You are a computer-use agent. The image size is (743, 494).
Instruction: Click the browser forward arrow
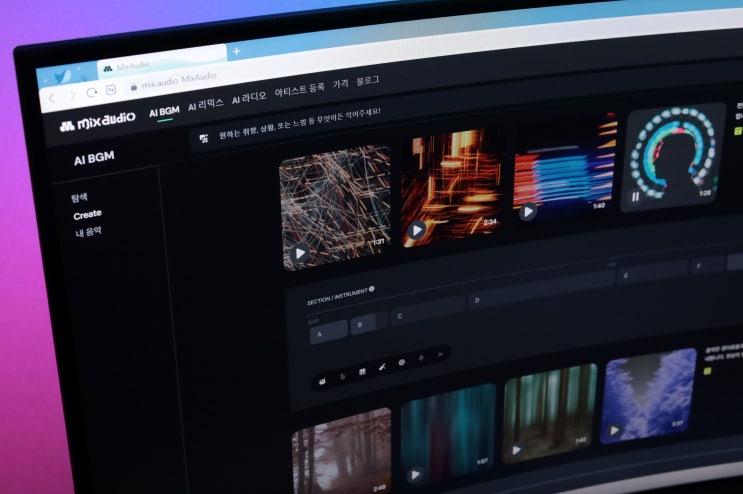pyautogui.click(x=72, y=95)
